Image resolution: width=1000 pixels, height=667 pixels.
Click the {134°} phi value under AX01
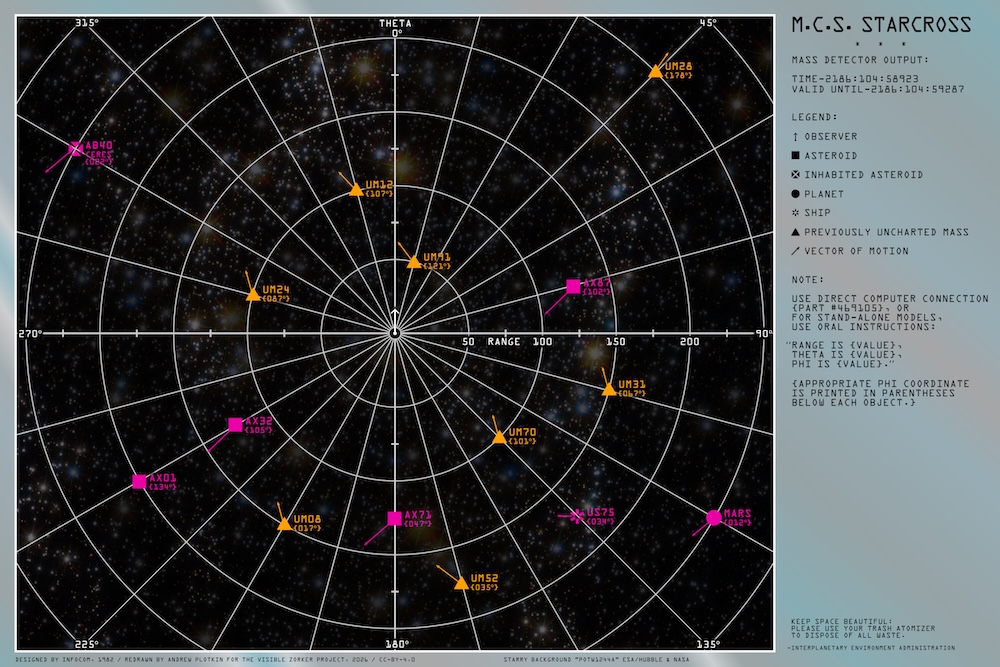tap(163, 487)
